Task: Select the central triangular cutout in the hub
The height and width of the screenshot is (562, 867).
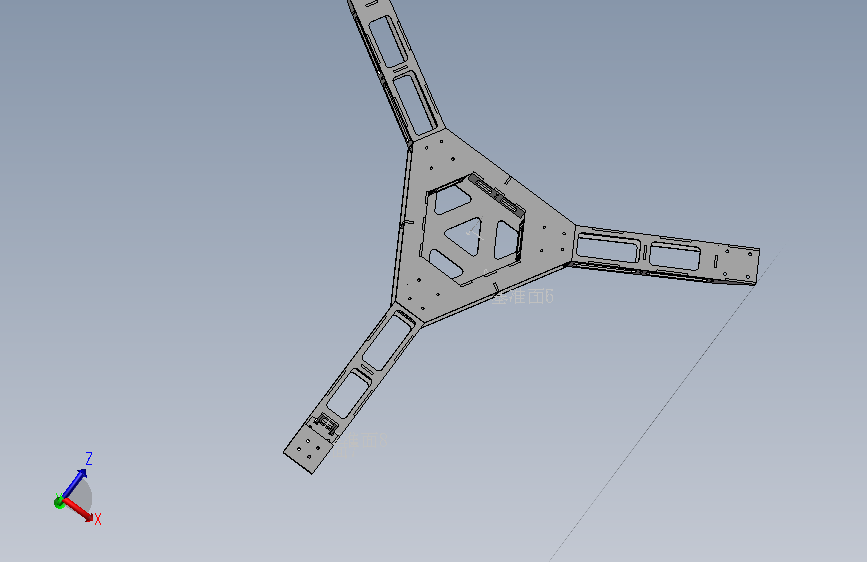Action: 464,236
